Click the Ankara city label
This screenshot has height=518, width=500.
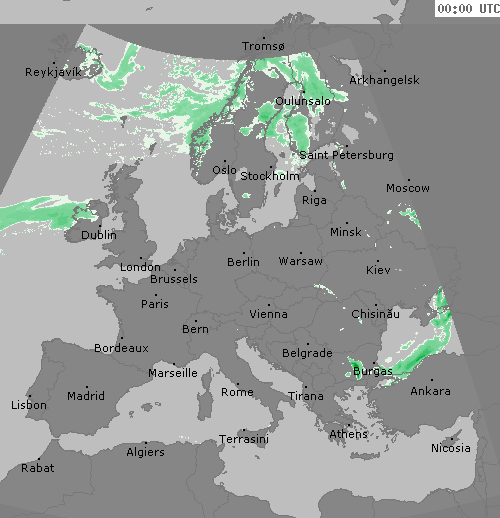click(x=431, y=391)
